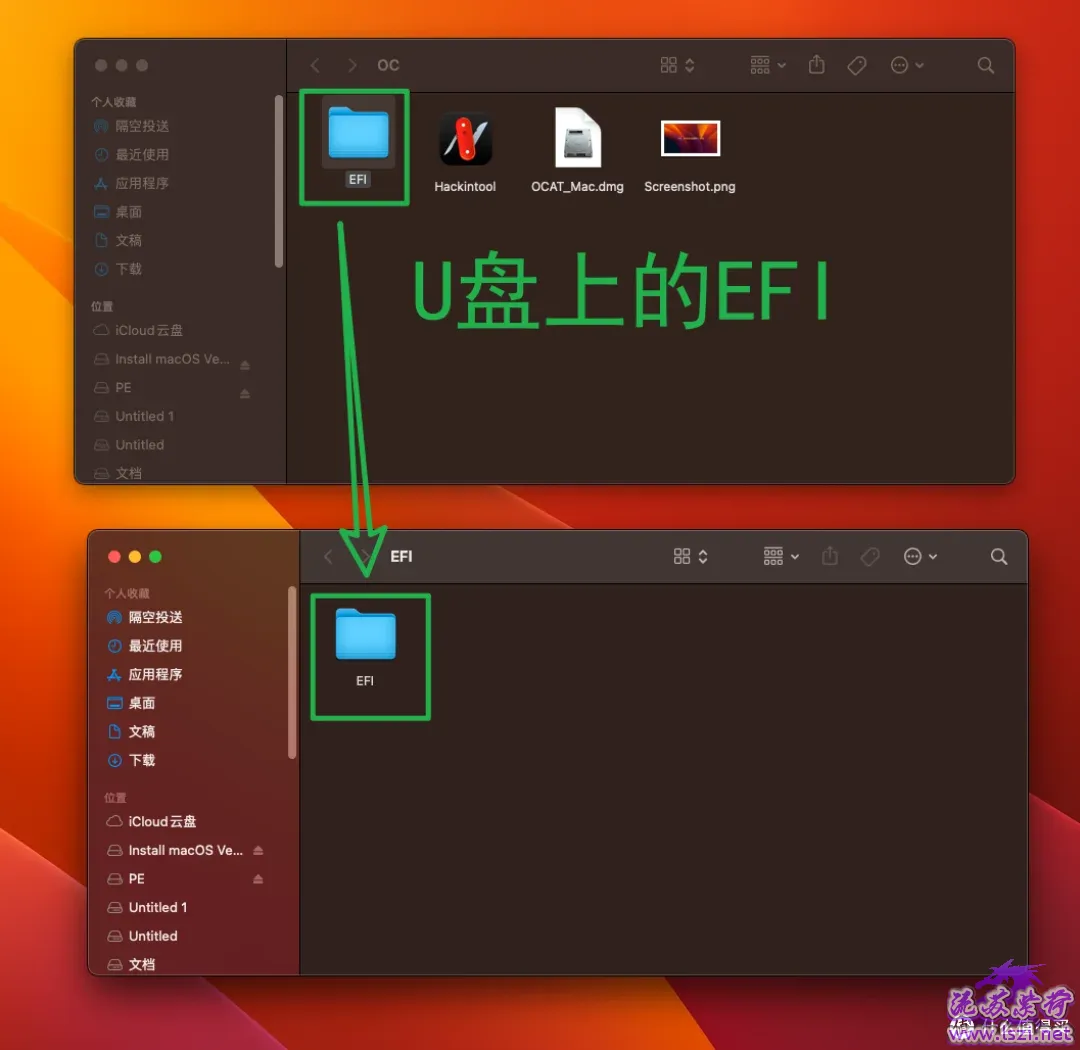Select EFI folder in the EFI window

(366, 635)
